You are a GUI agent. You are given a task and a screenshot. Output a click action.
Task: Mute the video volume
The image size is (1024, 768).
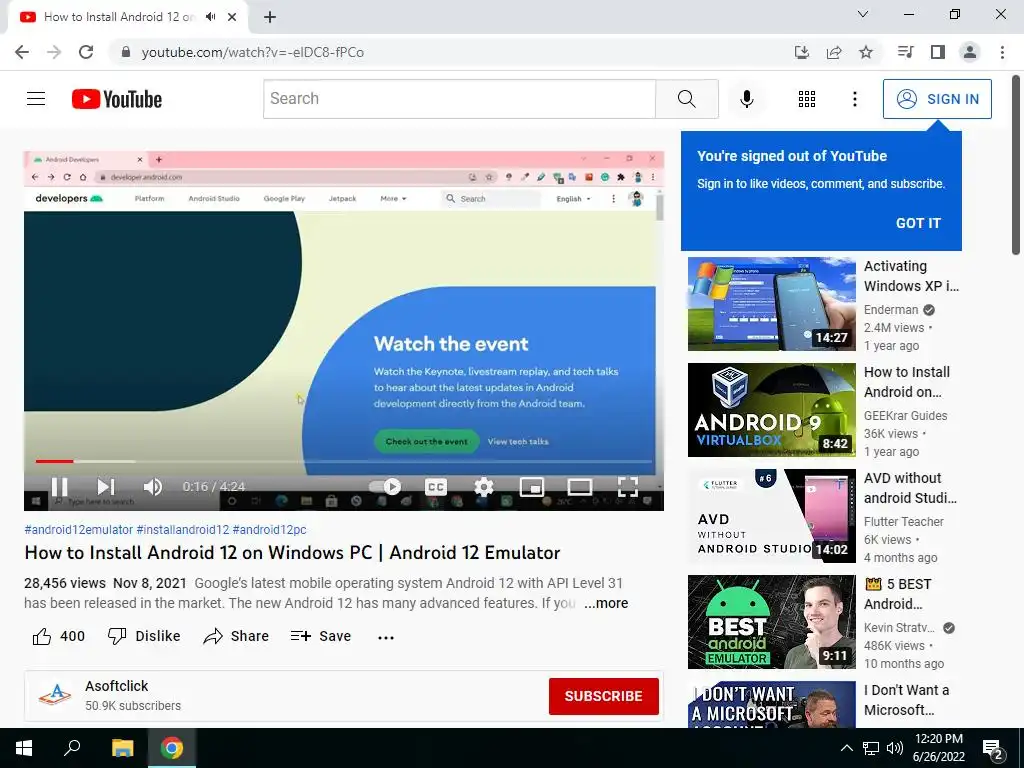(153, 487)
